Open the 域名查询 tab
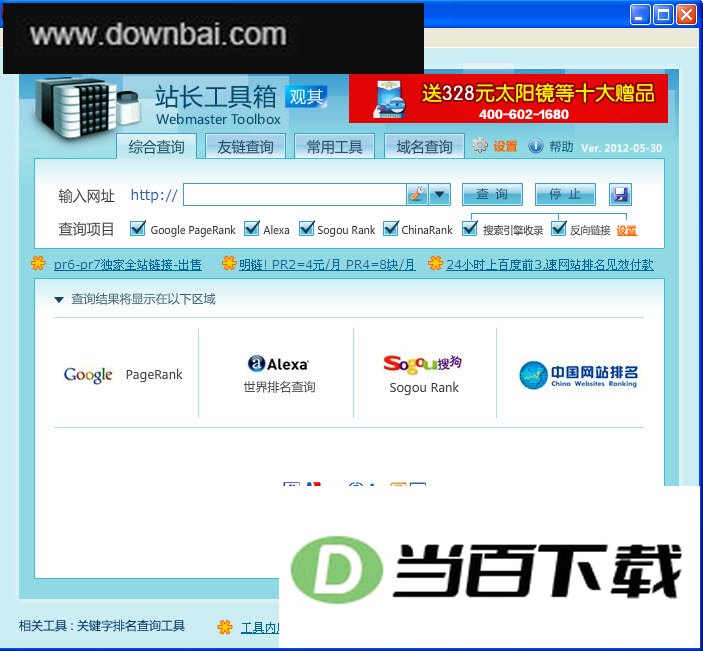This screenshot has width=703, height=651. [x=424, y=146]
